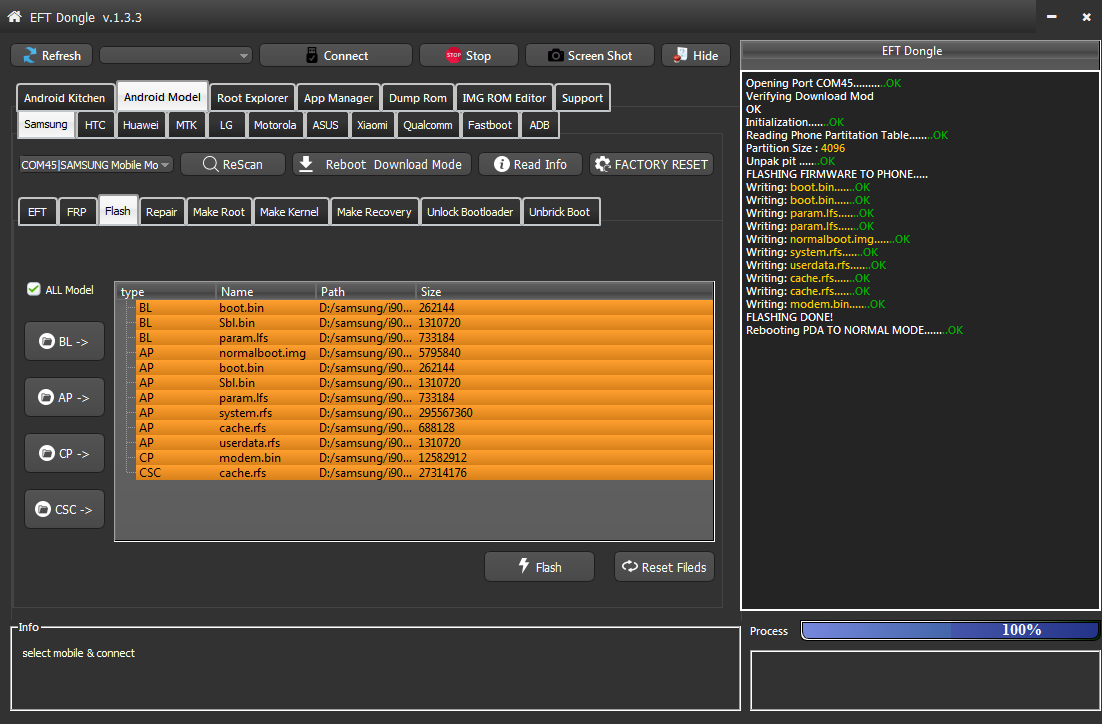1102x724 pixels.
Task: Select the Samsung brand tab
Action: (x=46, y=124)
